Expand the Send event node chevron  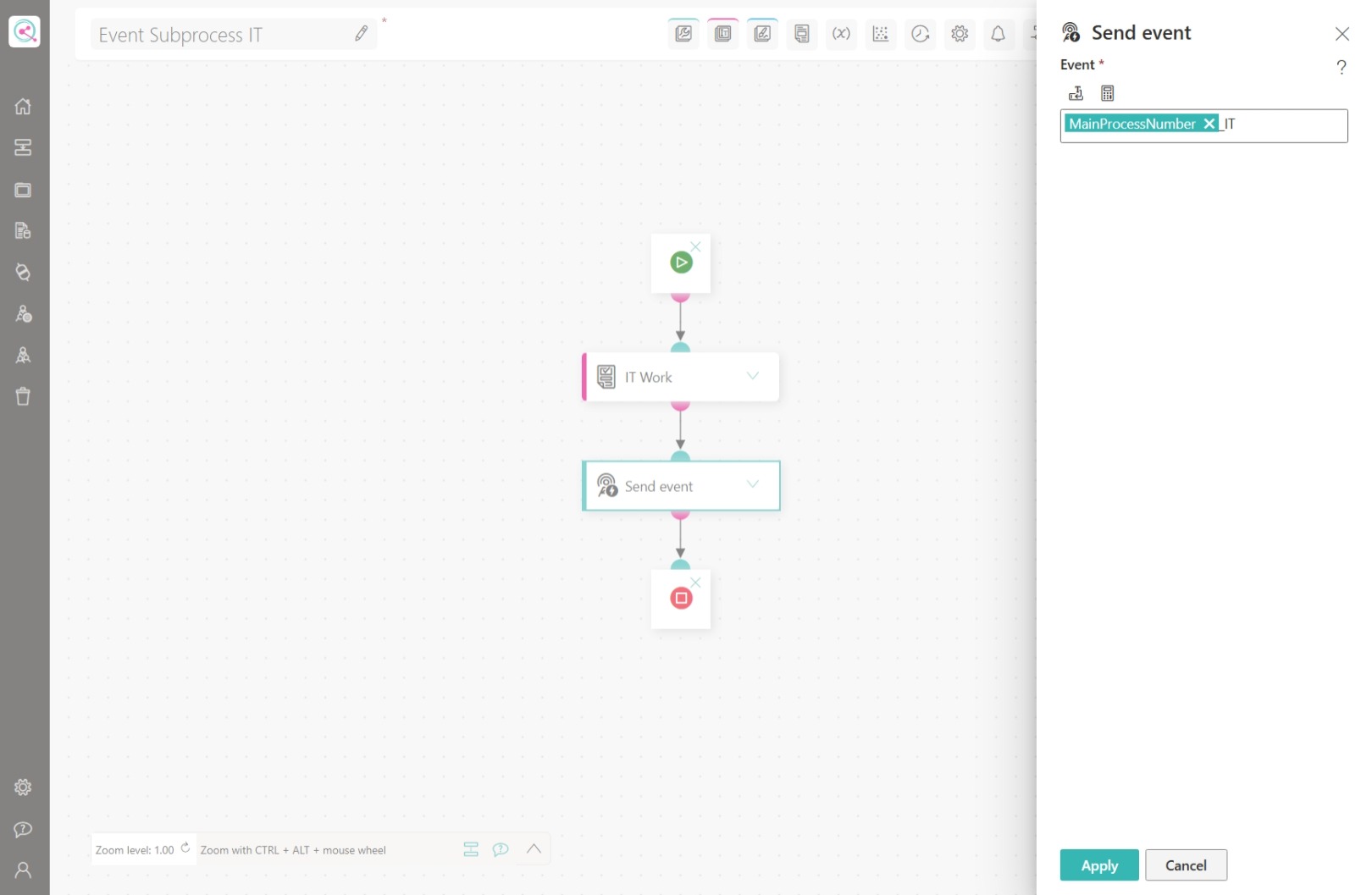[x=752, y=484]
